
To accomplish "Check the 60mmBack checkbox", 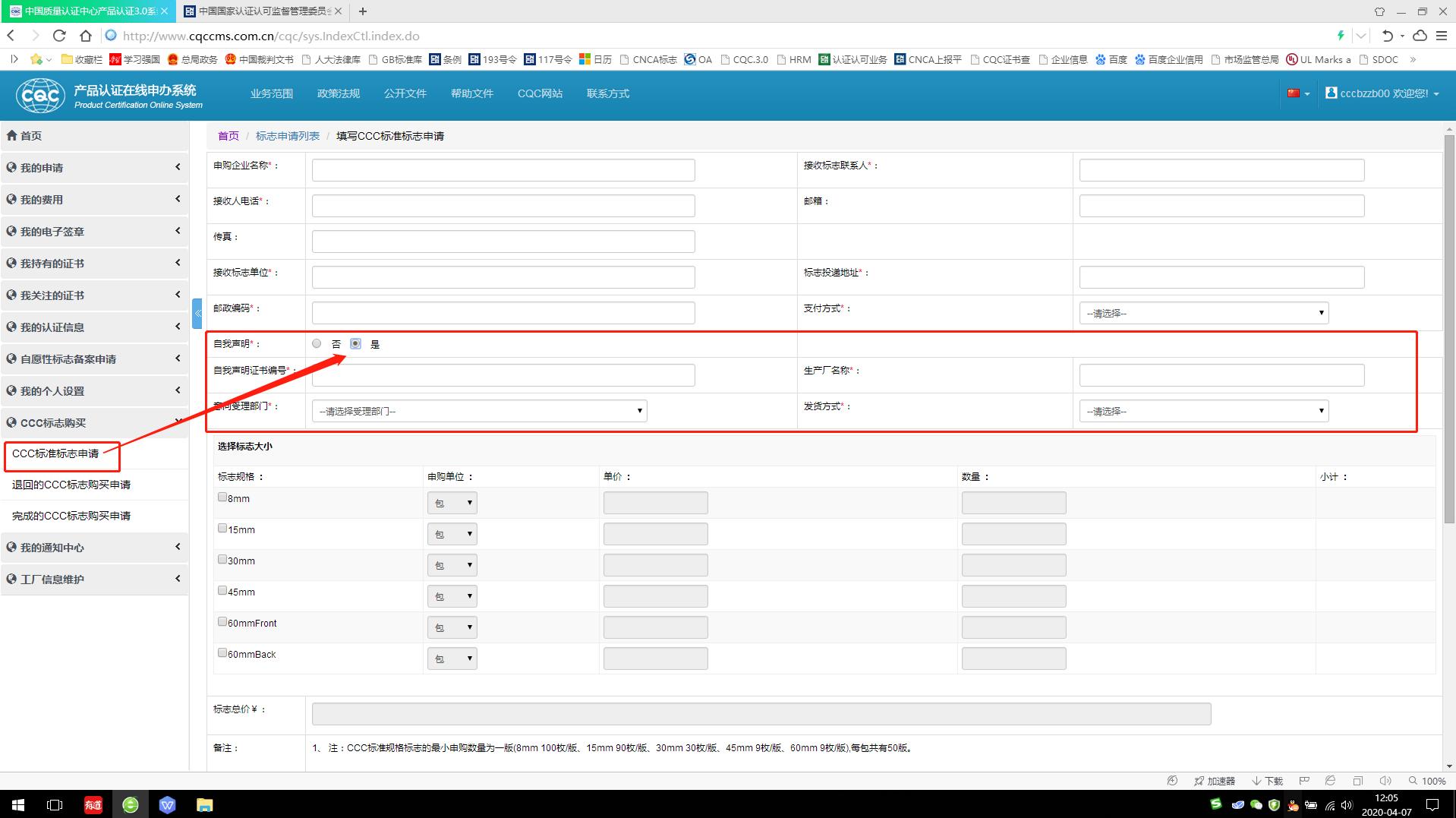I will click(222, 652).
